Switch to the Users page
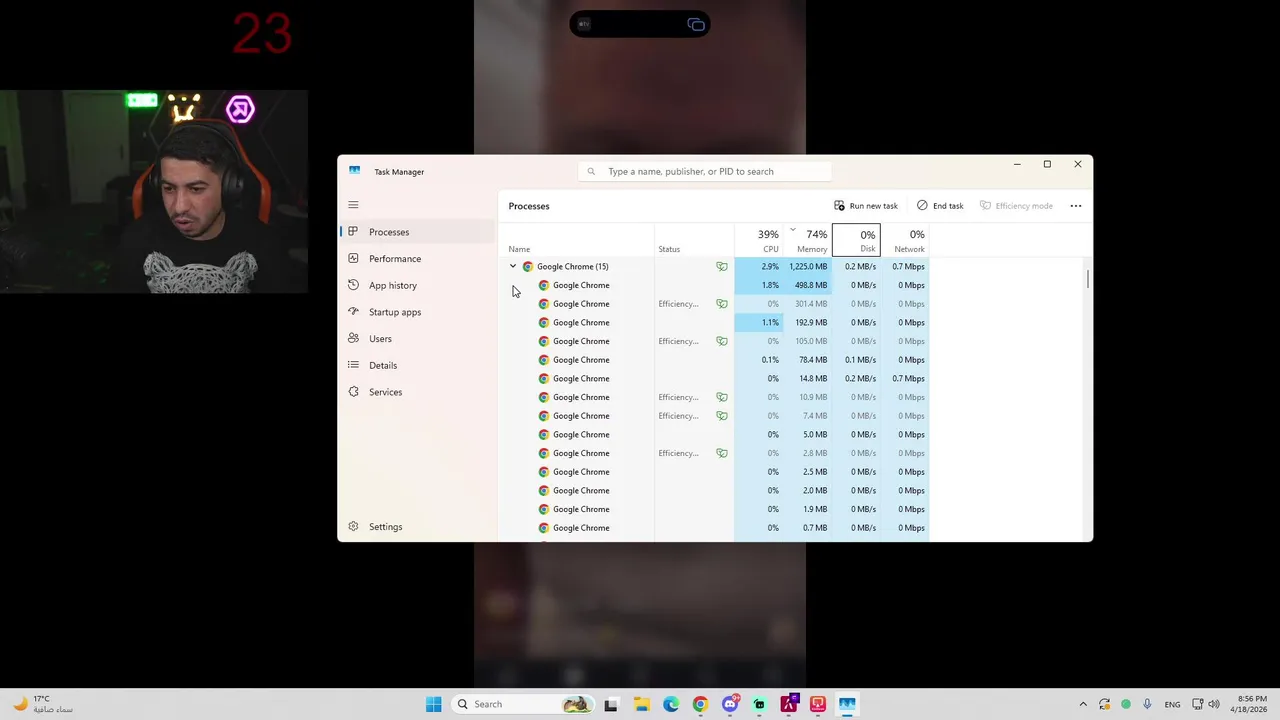 point(416,339)
